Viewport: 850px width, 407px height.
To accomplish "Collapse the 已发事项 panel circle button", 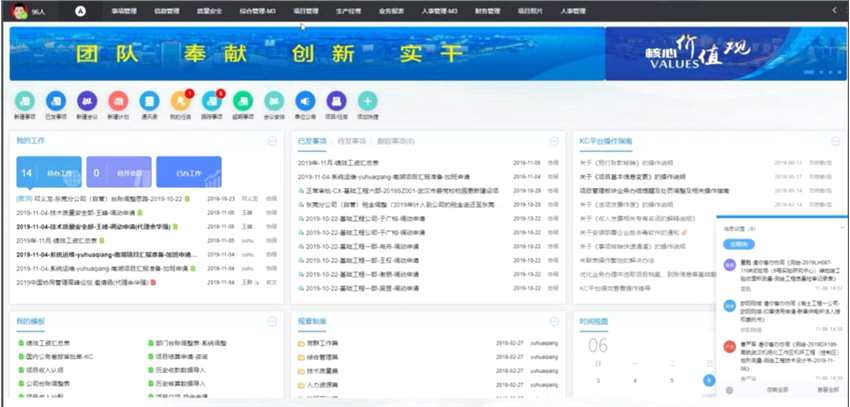I will tap(554, 141).
